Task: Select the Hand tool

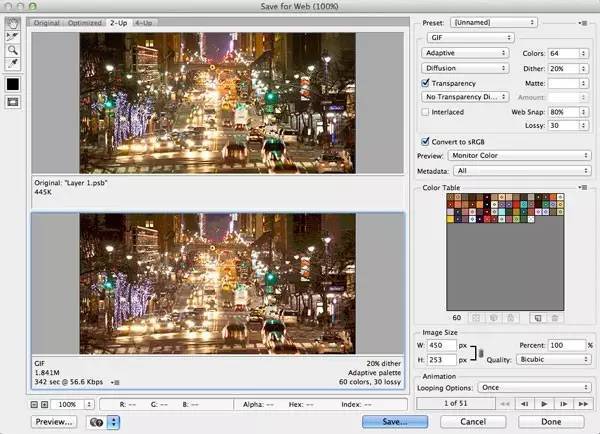Action: 14,23
